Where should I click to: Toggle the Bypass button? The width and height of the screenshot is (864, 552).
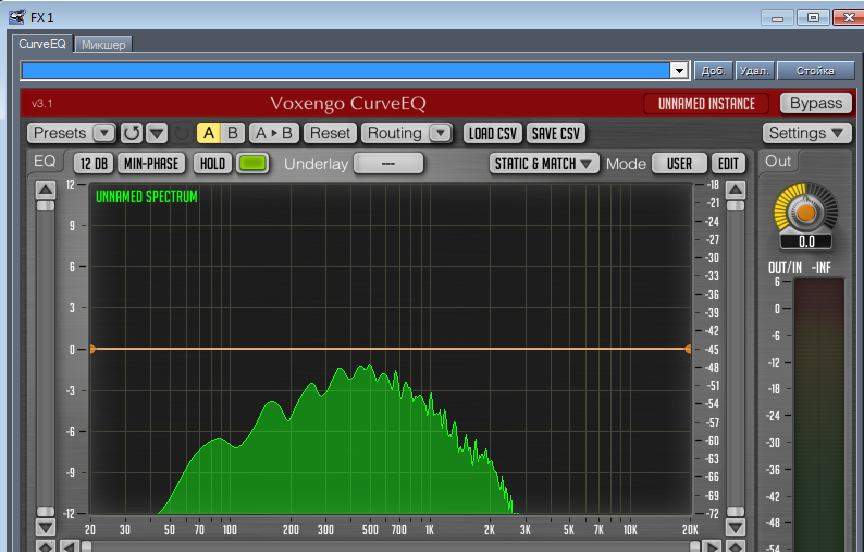pos(816,103)
